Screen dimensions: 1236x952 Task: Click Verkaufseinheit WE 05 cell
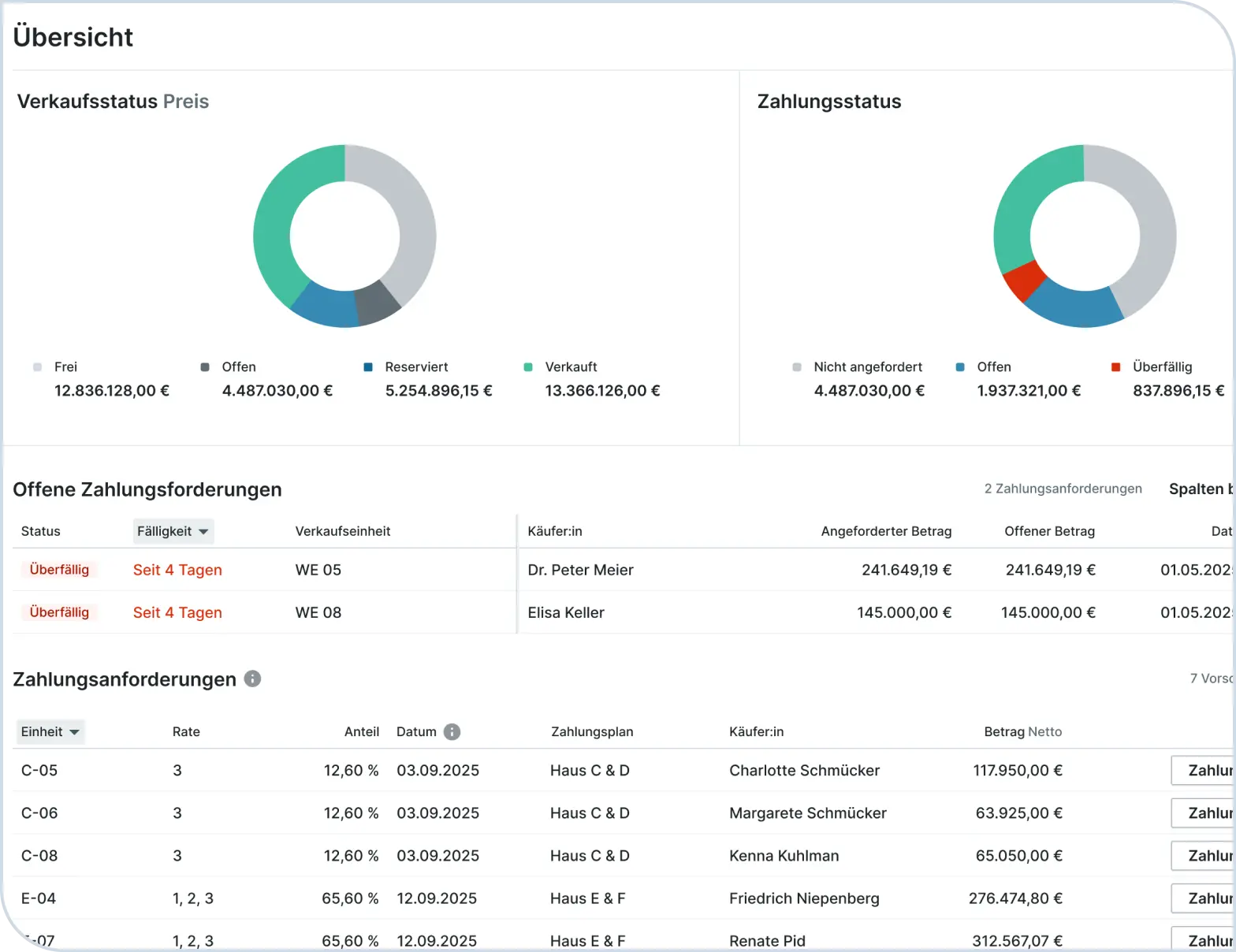318,570
